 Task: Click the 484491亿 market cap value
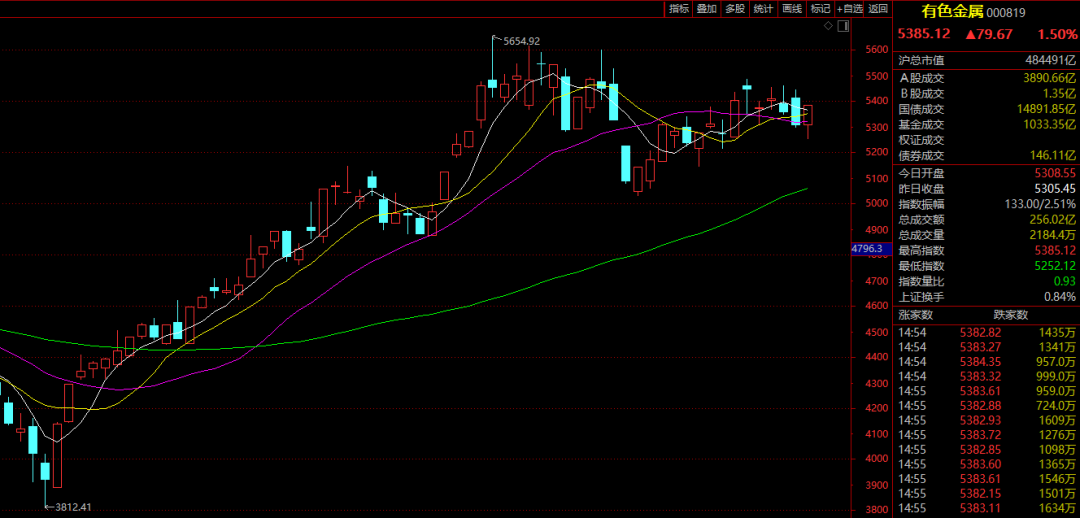(1050, 60)
